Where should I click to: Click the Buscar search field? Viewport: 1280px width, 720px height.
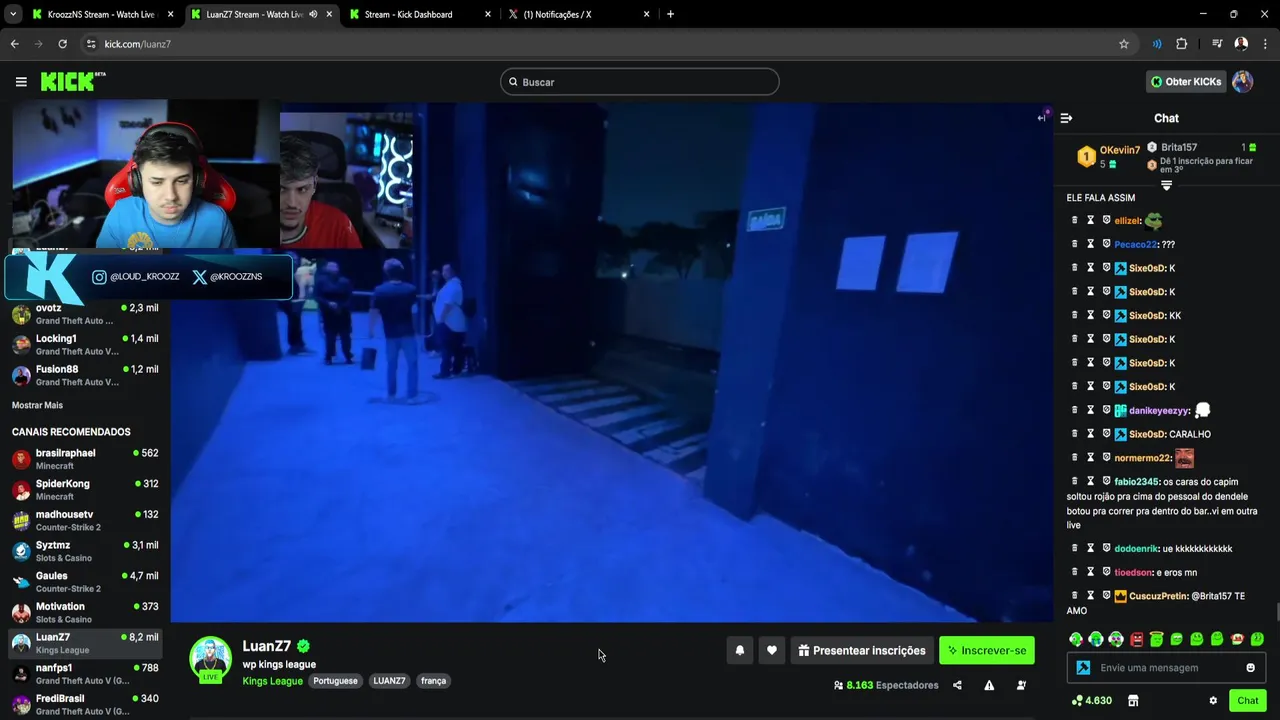640,82
